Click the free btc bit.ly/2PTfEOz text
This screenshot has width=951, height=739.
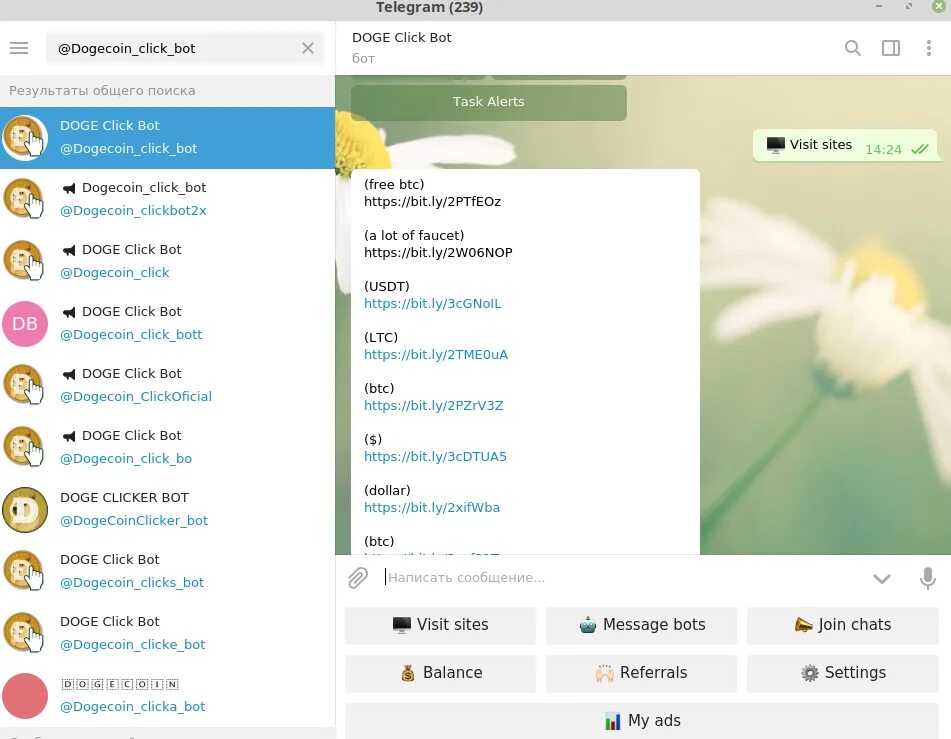432,201
